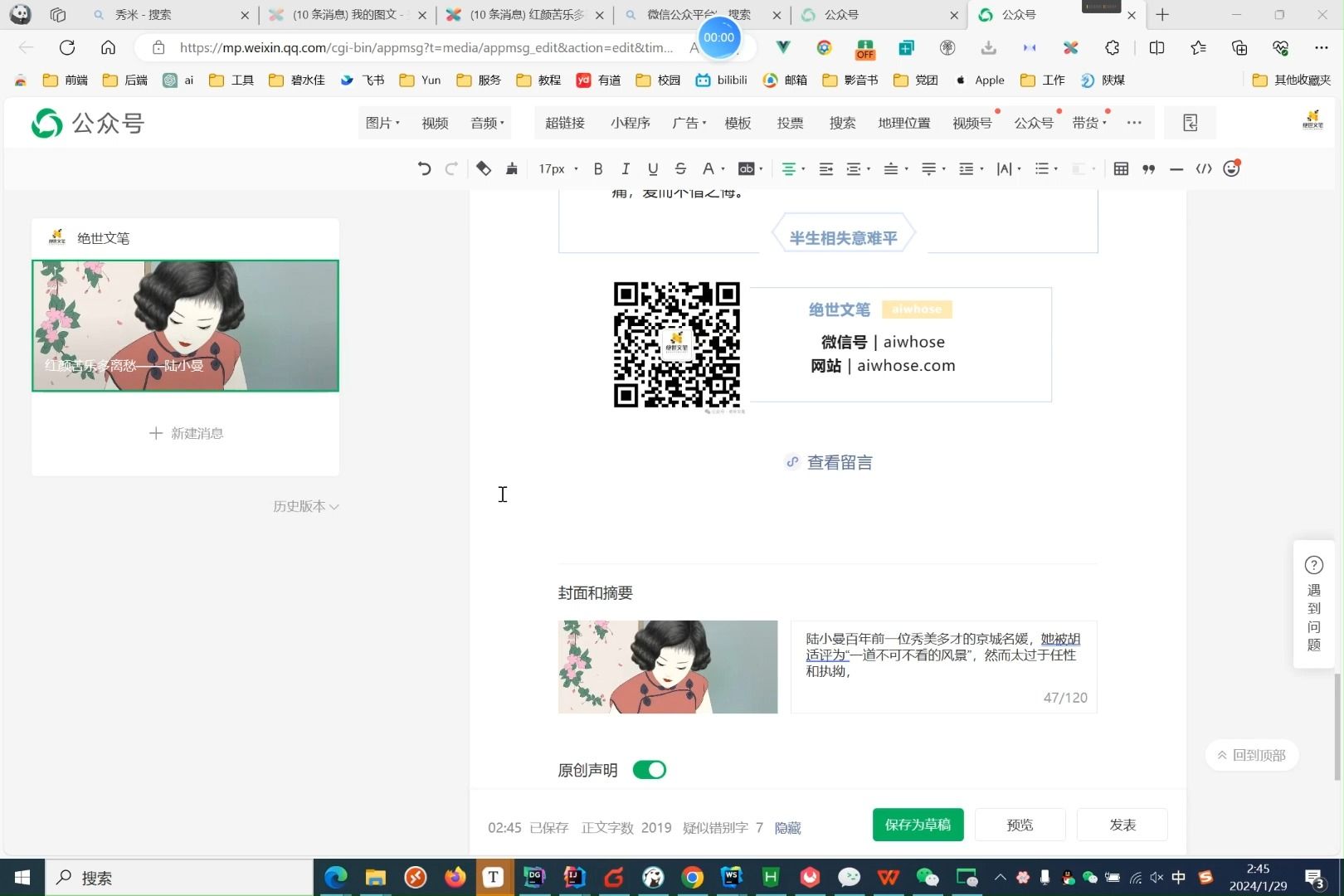Click the cover image thumbnail
Image resolution: width=1344 pixels, height=896 pixels.
tap(668, 667)
